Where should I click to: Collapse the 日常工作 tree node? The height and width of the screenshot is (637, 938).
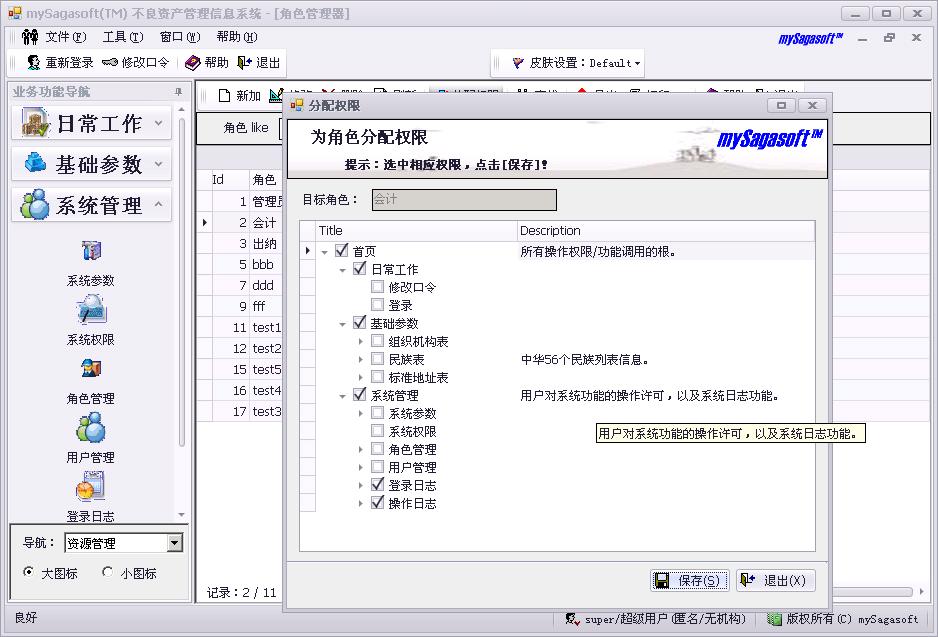[342, 270]
